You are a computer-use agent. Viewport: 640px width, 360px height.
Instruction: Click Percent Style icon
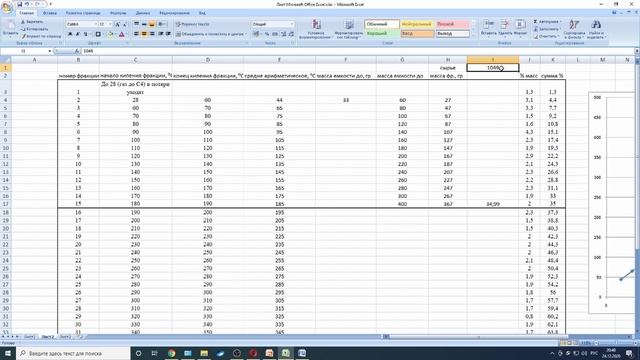point(267,34)
